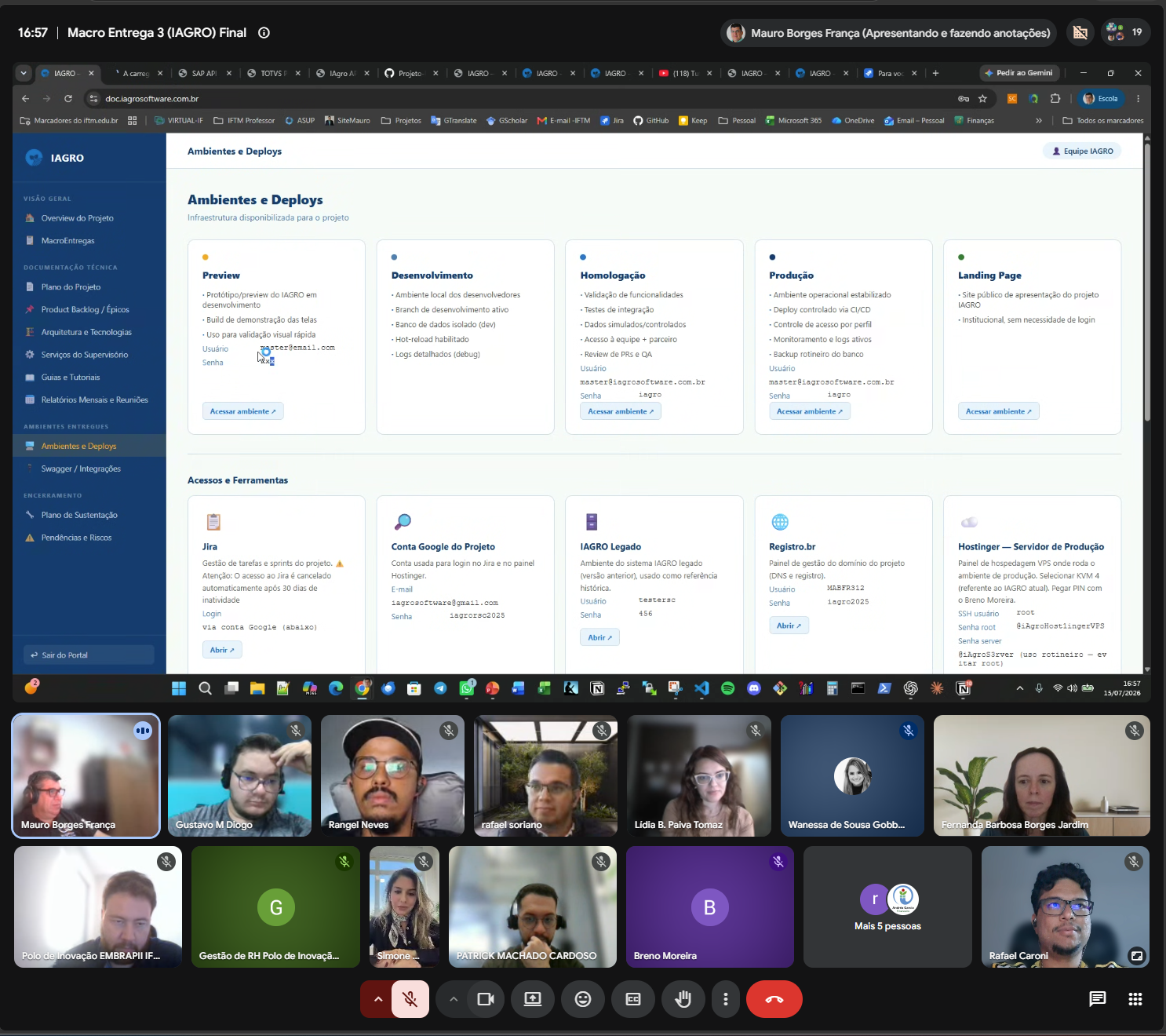The height and width of the screenshot is (1036, 1166).
Task: Click Abrir in IAGRO Legado card
Action: point(600,637)
